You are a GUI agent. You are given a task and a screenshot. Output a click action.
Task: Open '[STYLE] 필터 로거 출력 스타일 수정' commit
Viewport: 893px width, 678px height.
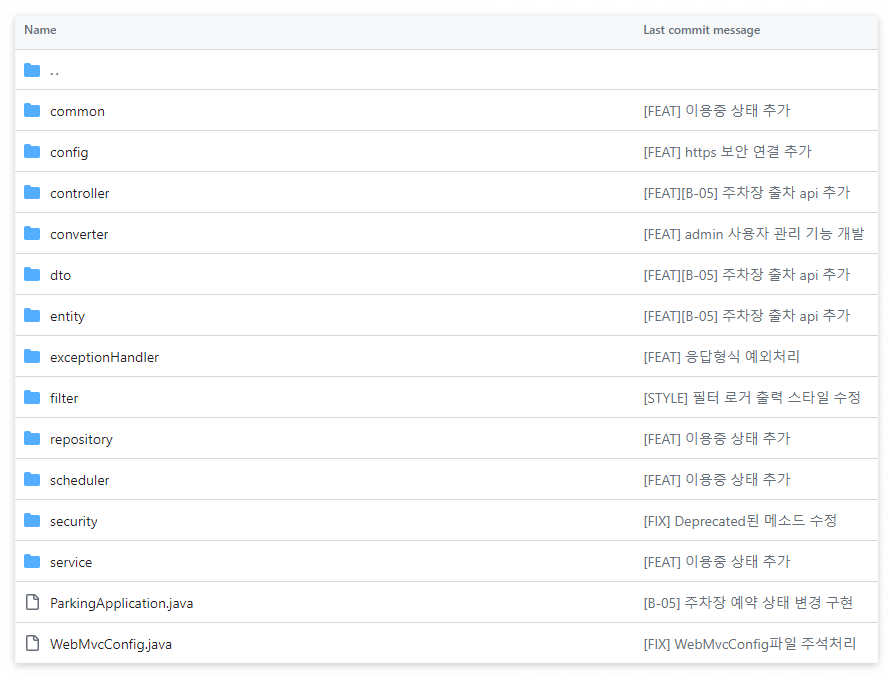point(752,398)
